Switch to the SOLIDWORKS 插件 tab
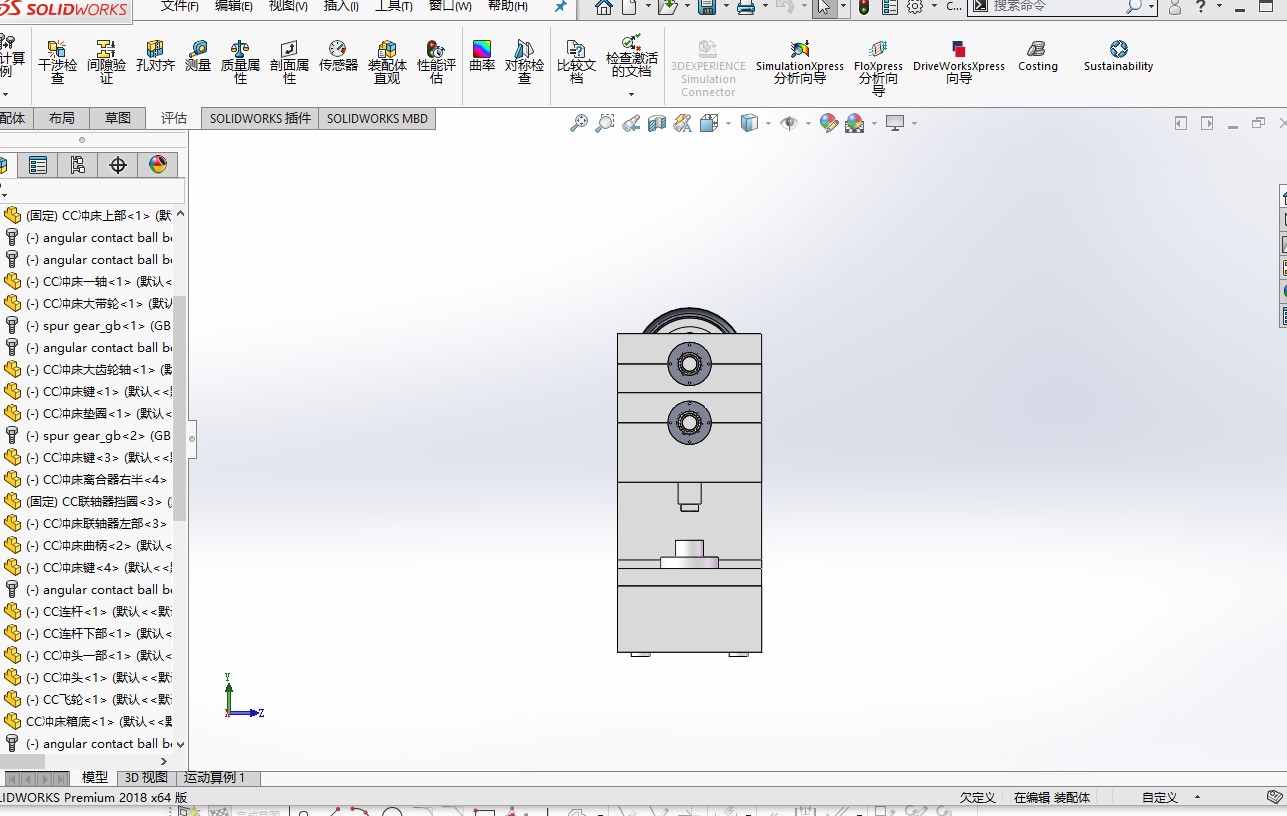Viewport: 1287px width, 816px height. [260, 118]
